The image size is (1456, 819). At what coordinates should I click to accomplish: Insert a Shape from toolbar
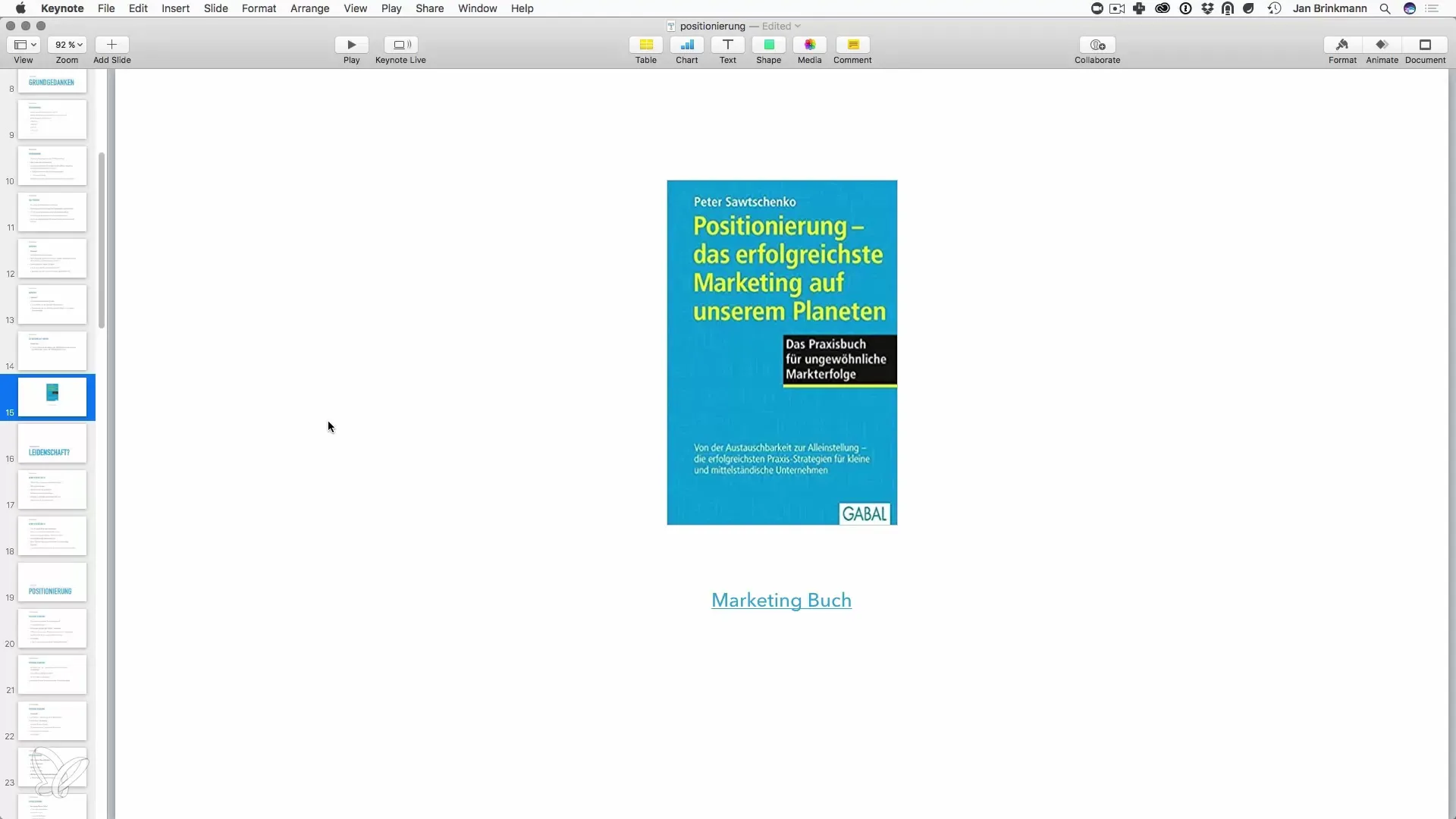point(769,45)
